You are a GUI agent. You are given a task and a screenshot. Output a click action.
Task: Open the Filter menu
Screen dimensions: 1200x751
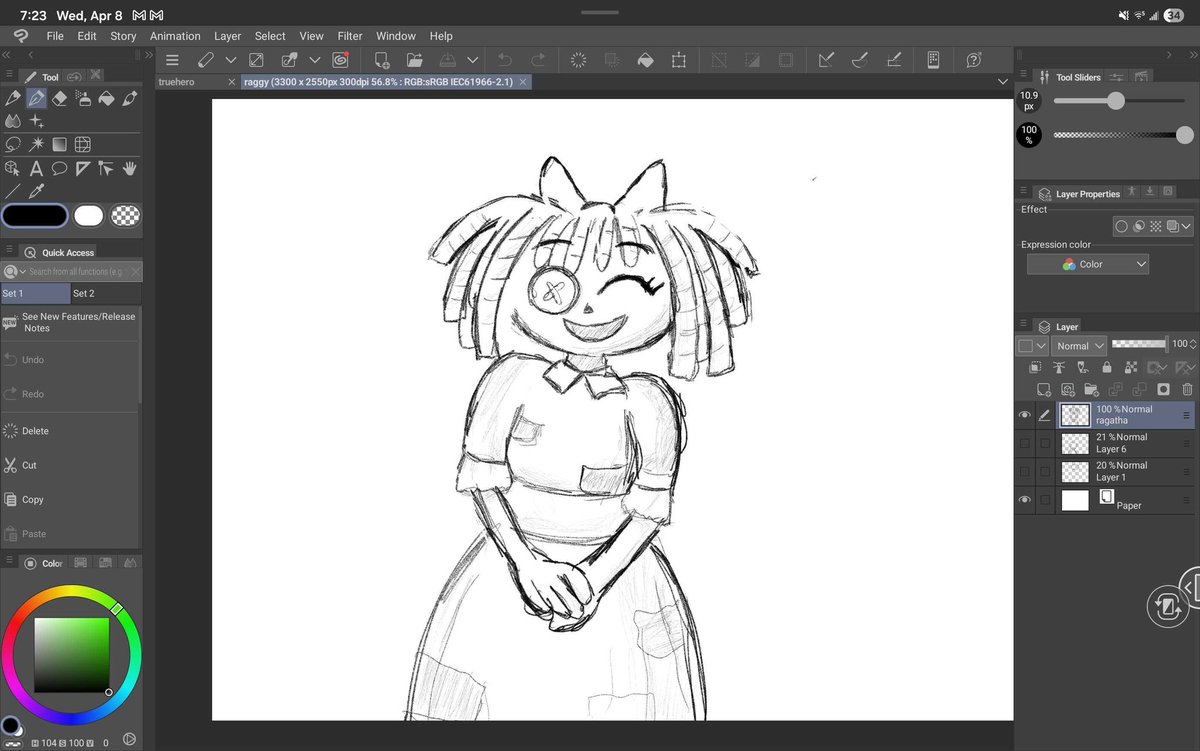pyautogui.click(x=350, y=36)
